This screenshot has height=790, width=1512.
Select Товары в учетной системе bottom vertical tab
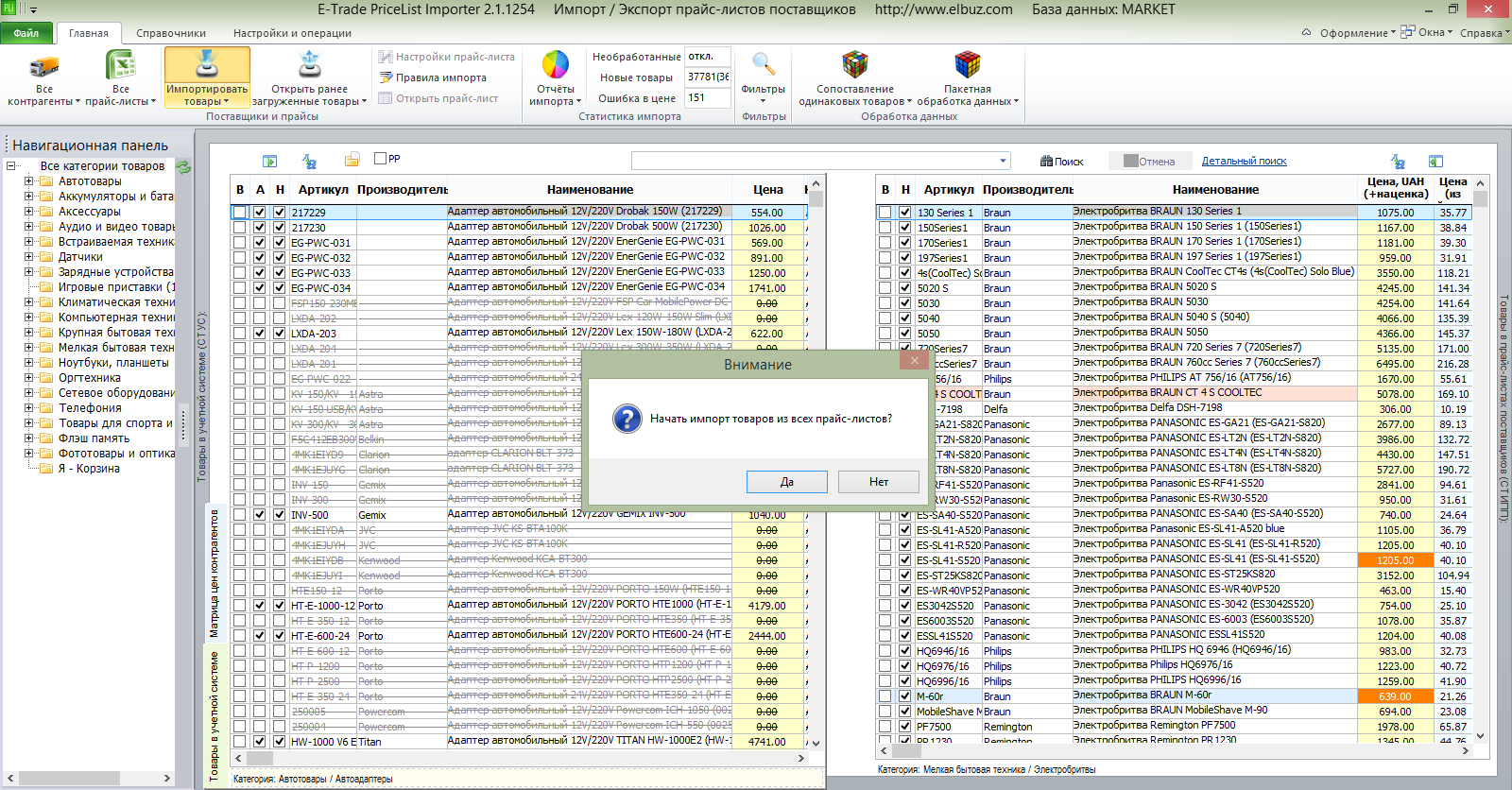click(215, 715)
